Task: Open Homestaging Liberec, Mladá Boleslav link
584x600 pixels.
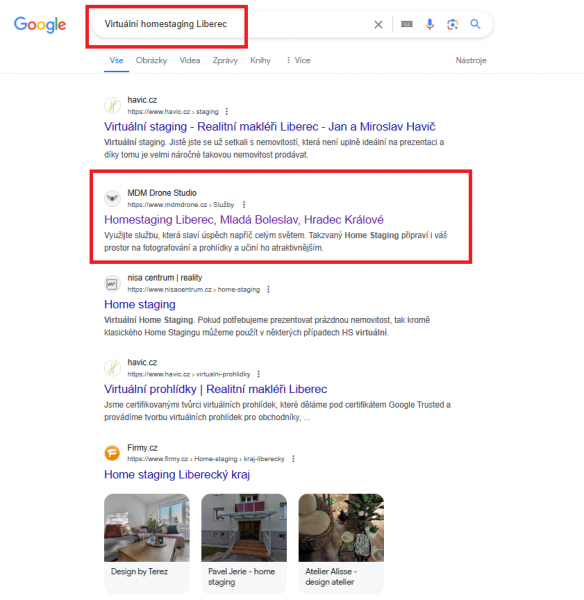Action: click(244, 220)
